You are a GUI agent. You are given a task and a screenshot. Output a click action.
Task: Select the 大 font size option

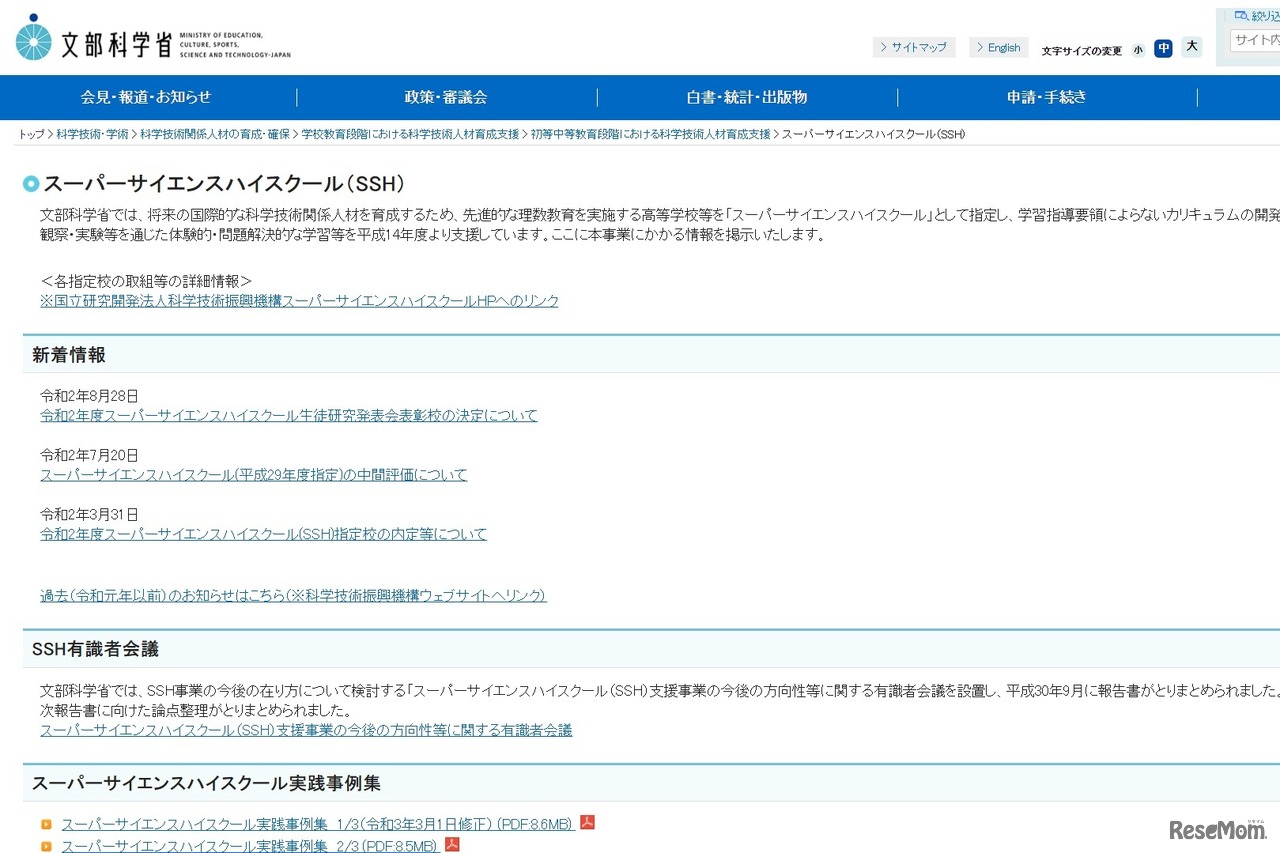click(x=1191, y=47)
